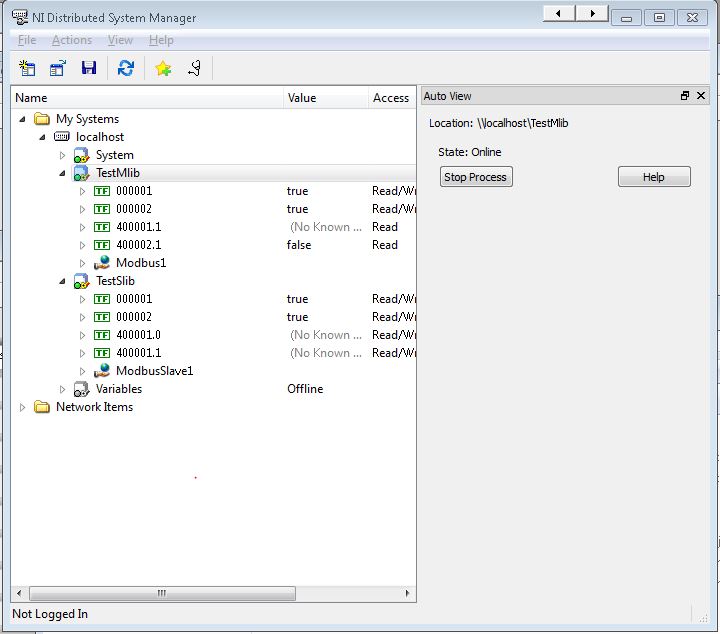Open the Help menu
The image size is (720, 634).
coord(161,40)
